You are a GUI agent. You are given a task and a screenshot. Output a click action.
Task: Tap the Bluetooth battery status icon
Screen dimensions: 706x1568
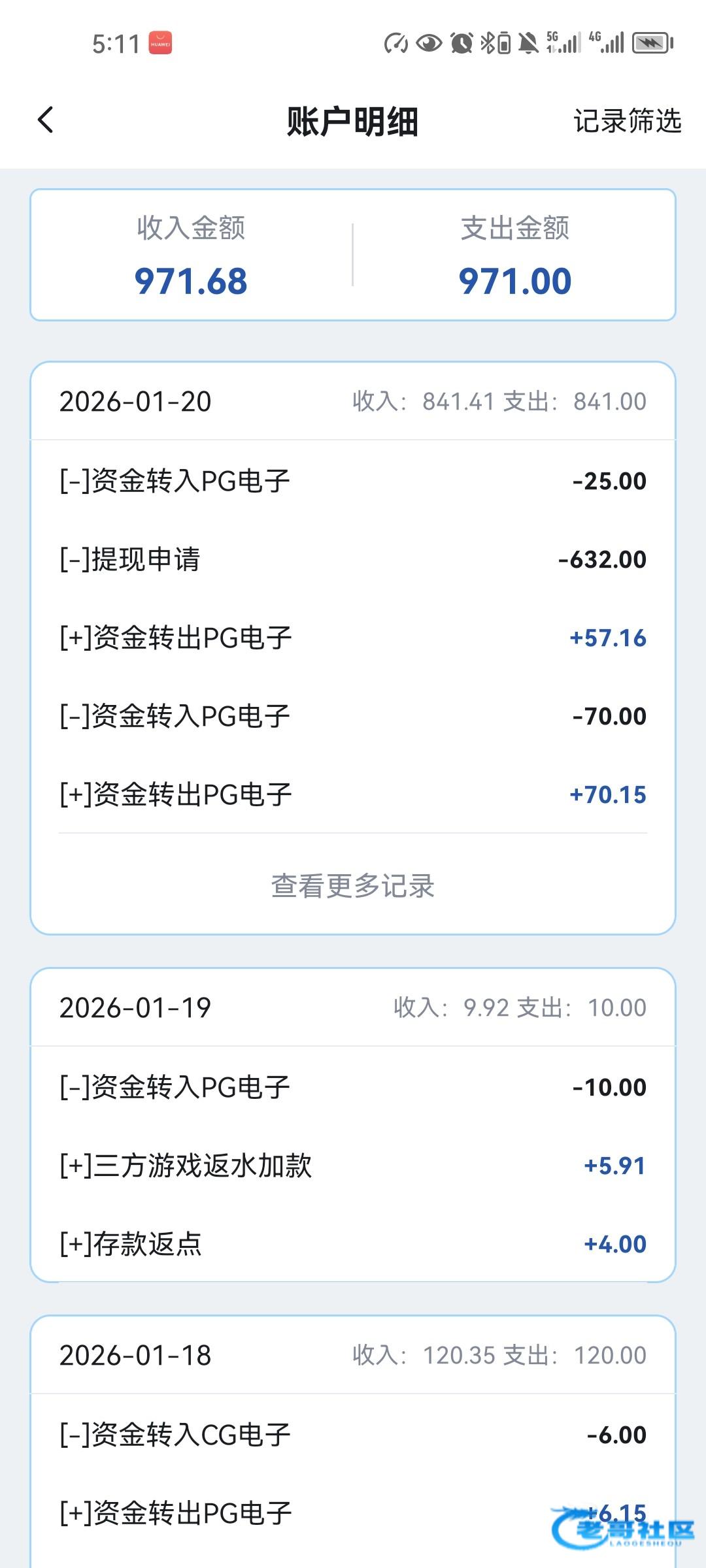(496, 43)
